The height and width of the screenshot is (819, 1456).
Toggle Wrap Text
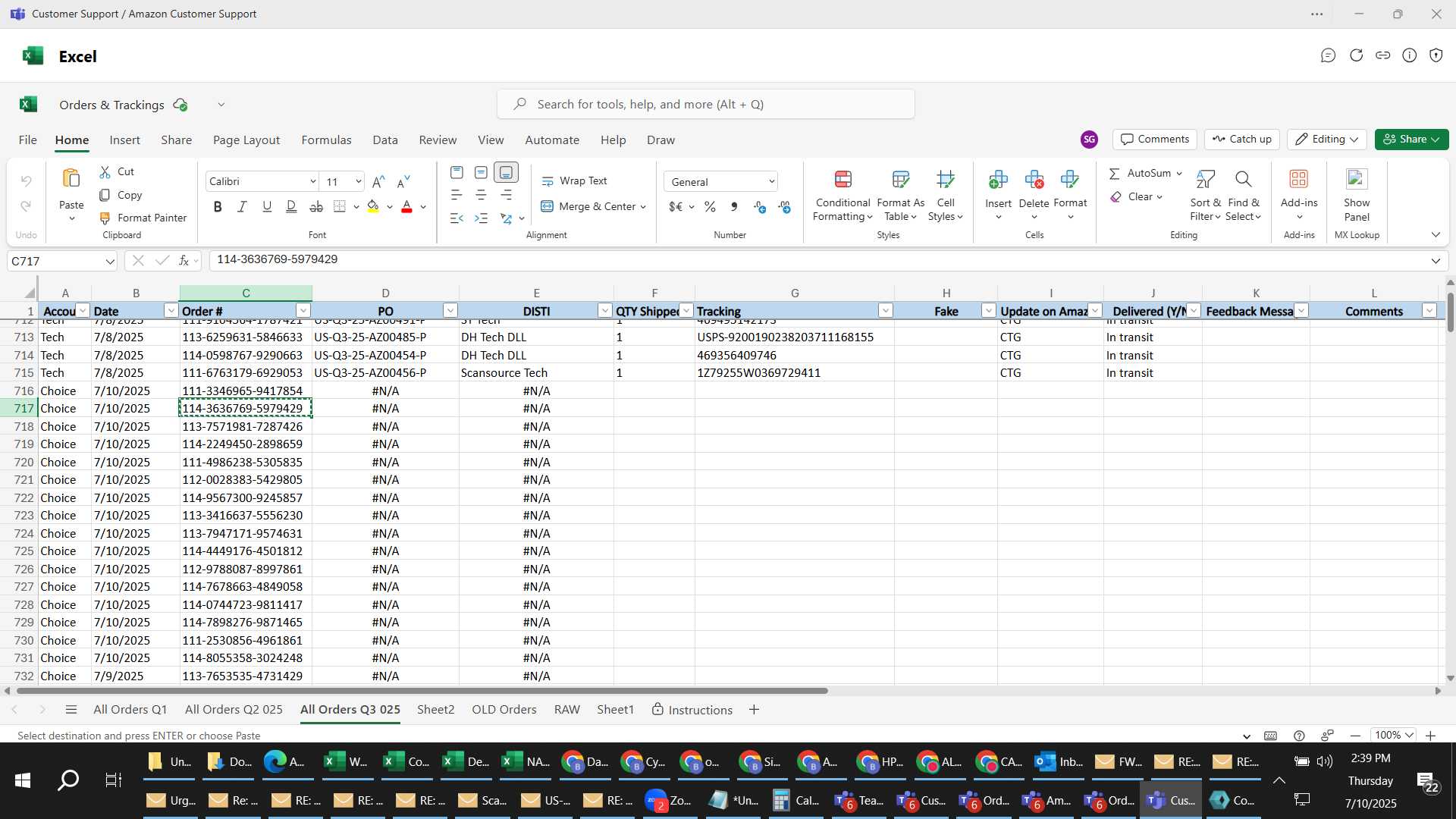574,181
